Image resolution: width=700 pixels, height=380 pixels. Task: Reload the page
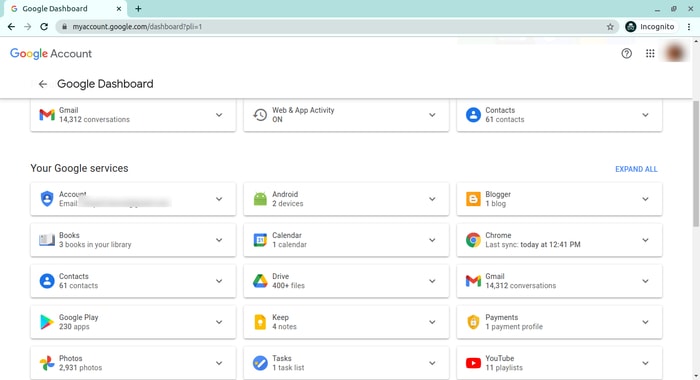(44, 27)
